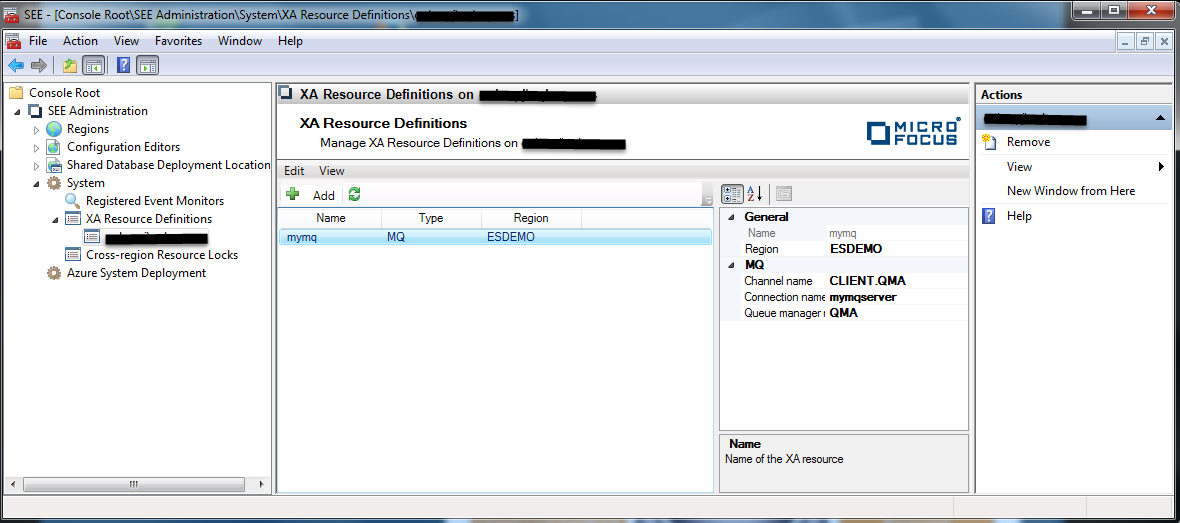
Task: Click the tree pane horizontal scrollbar
Action: pyautogui.click(x=135, y=484)
